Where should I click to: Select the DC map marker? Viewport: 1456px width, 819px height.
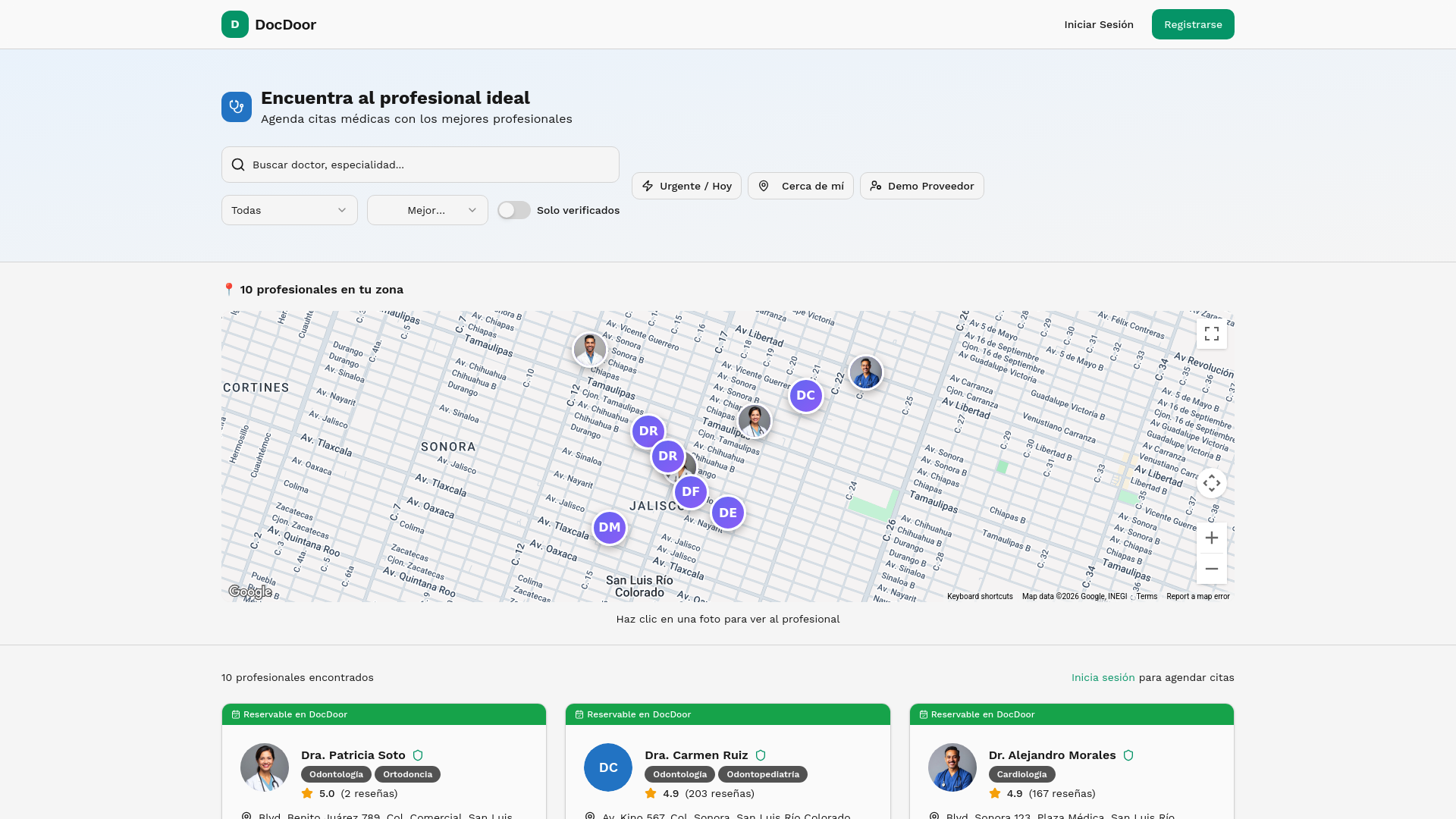pyautogui.click(x=806, y=395)
